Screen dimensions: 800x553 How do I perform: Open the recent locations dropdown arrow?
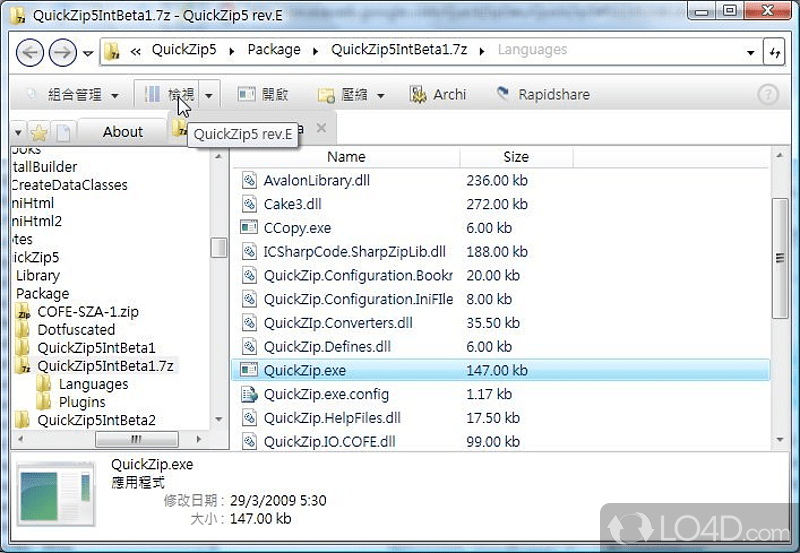(x=88, y=53)
